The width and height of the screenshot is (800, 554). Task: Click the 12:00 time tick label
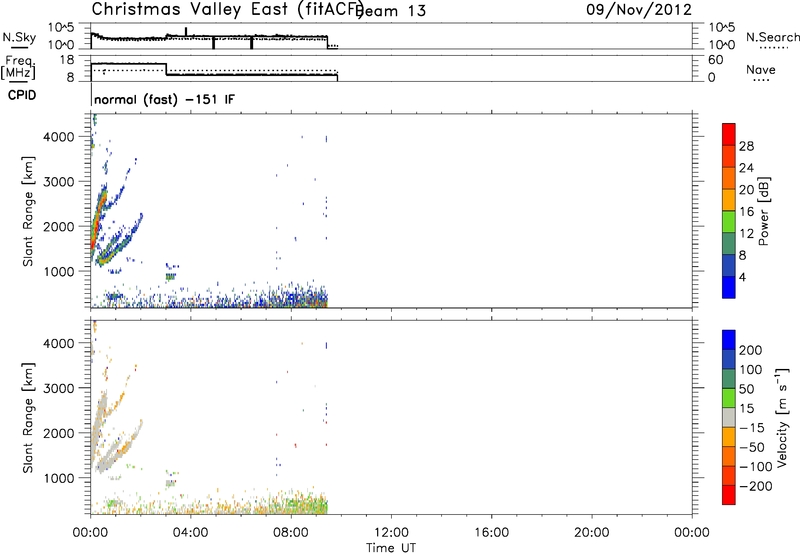[x=391, y=533]
